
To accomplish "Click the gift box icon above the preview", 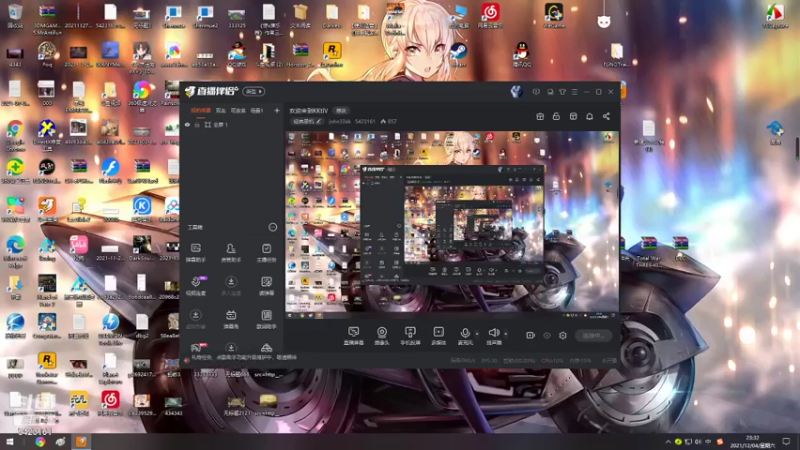I will [x=540, y=116].
